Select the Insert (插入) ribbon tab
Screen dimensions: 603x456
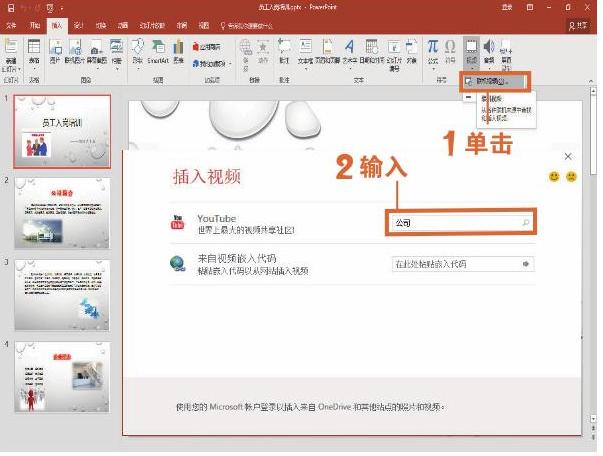[x=57, y=25]
